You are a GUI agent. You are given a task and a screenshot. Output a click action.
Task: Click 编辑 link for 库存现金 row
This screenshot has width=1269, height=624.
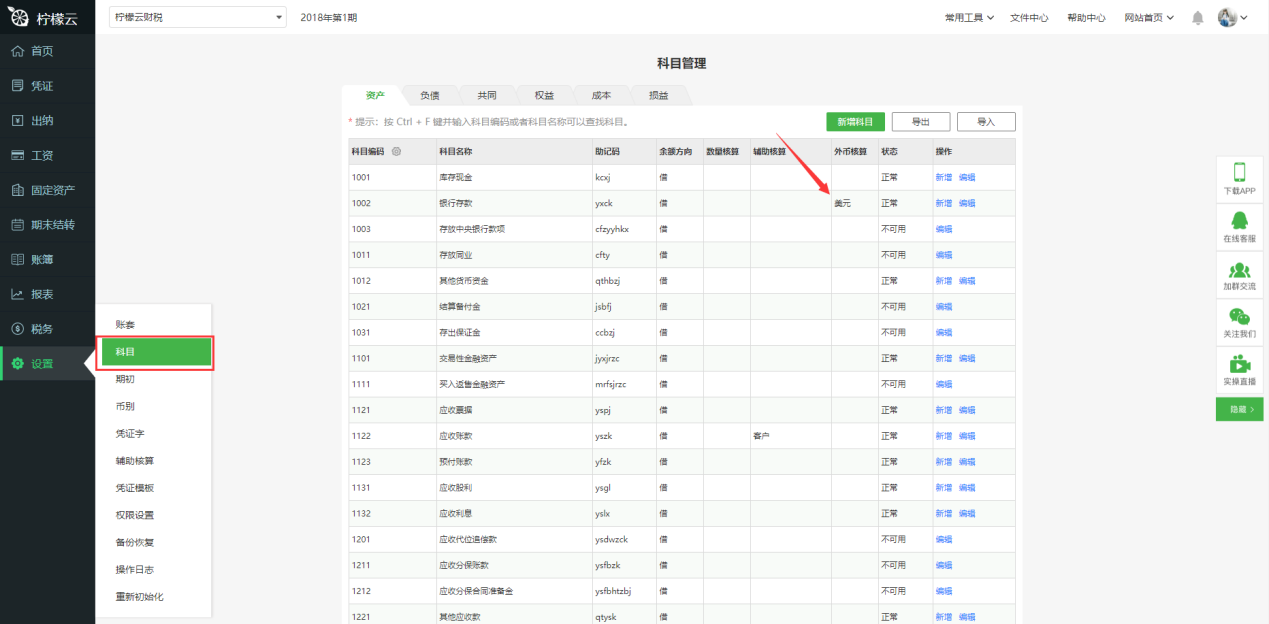click(x=967, y=177)
